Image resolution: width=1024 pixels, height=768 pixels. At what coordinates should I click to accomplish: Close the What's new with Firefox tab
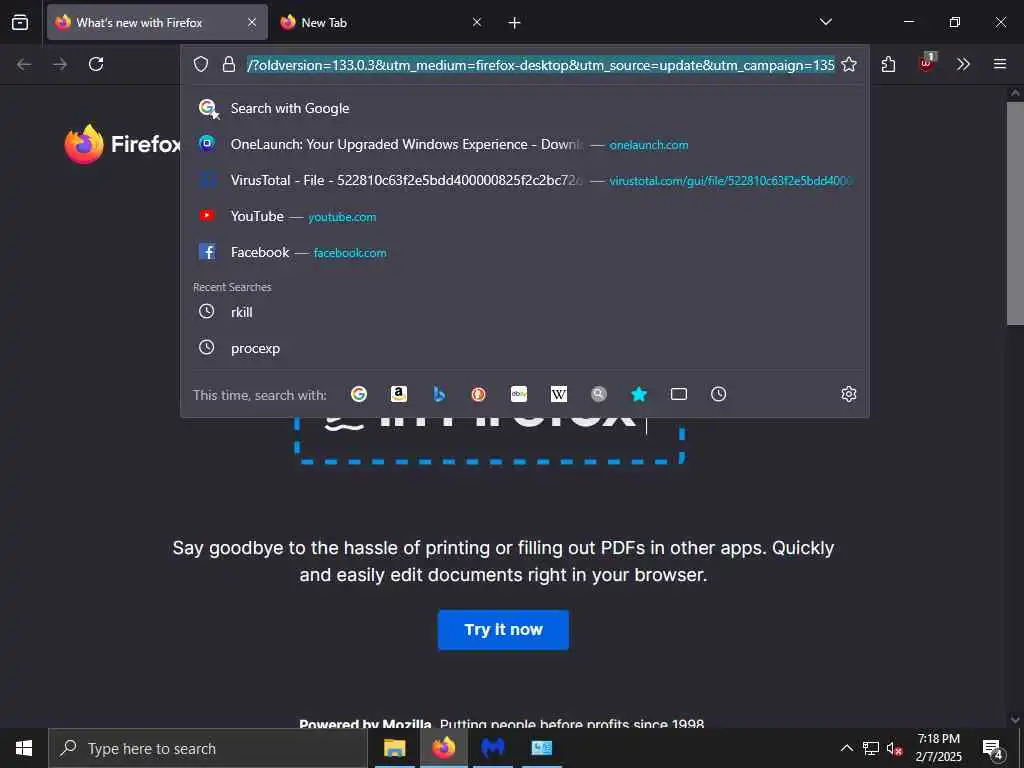tap(252, 22)
